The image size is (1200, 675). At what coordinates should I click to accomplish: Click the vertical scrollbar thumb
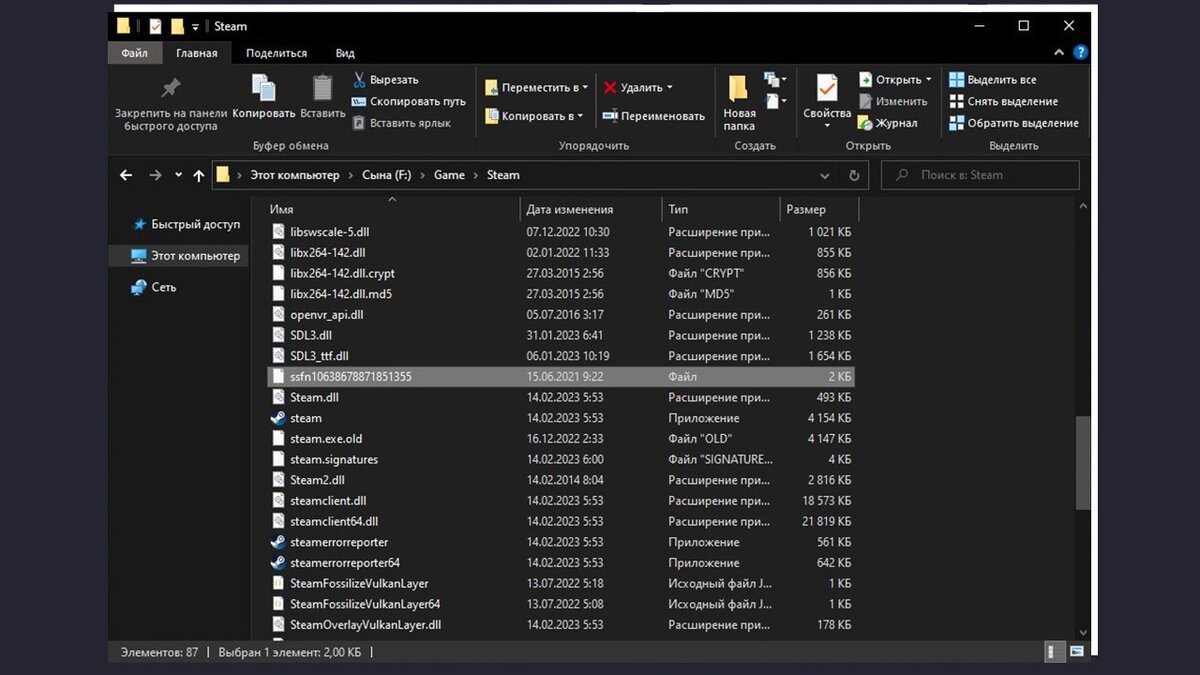(x=1083, y=463)
